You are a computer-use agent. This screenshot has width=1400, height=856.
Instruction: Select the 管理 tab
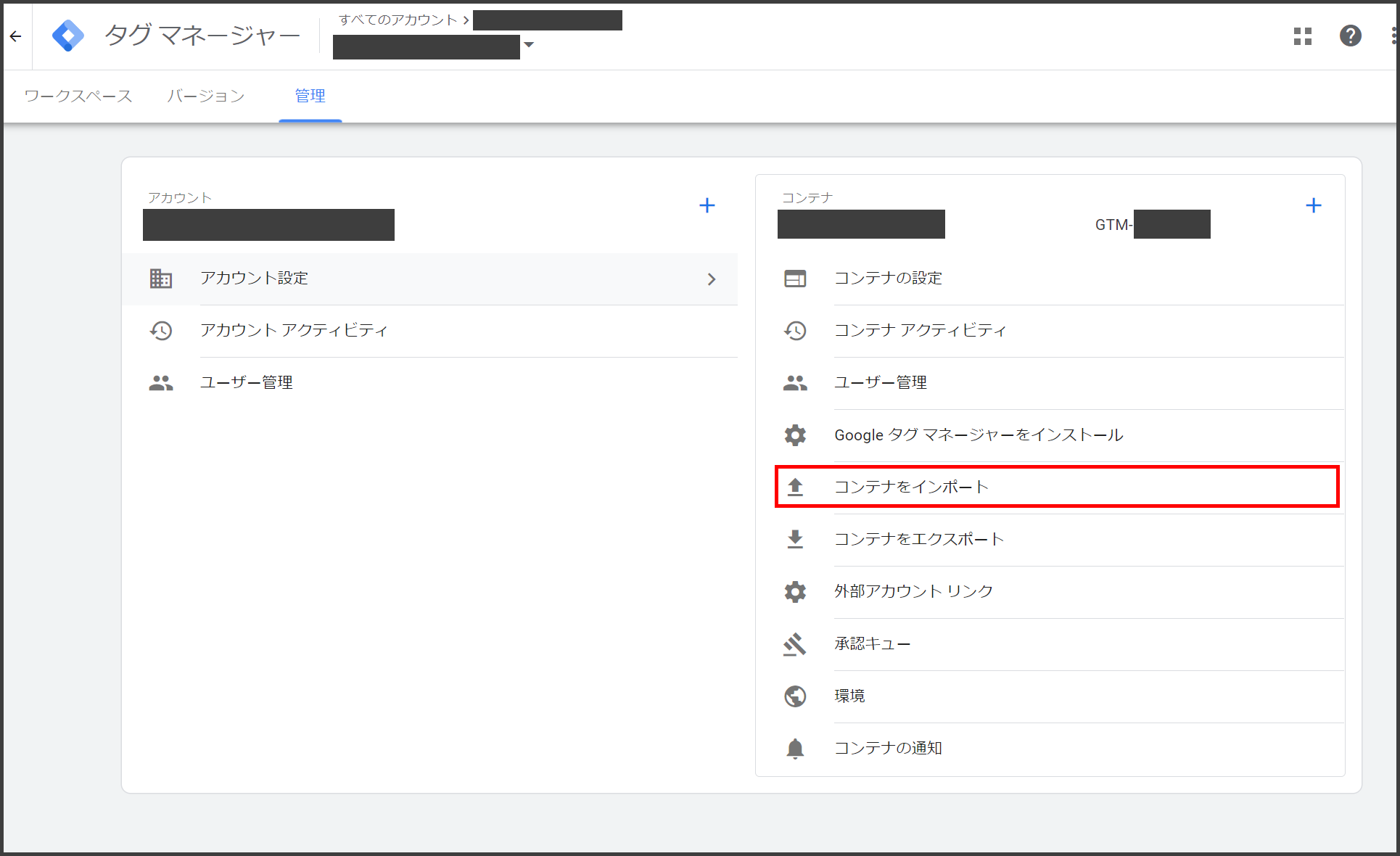click(310, 96)
